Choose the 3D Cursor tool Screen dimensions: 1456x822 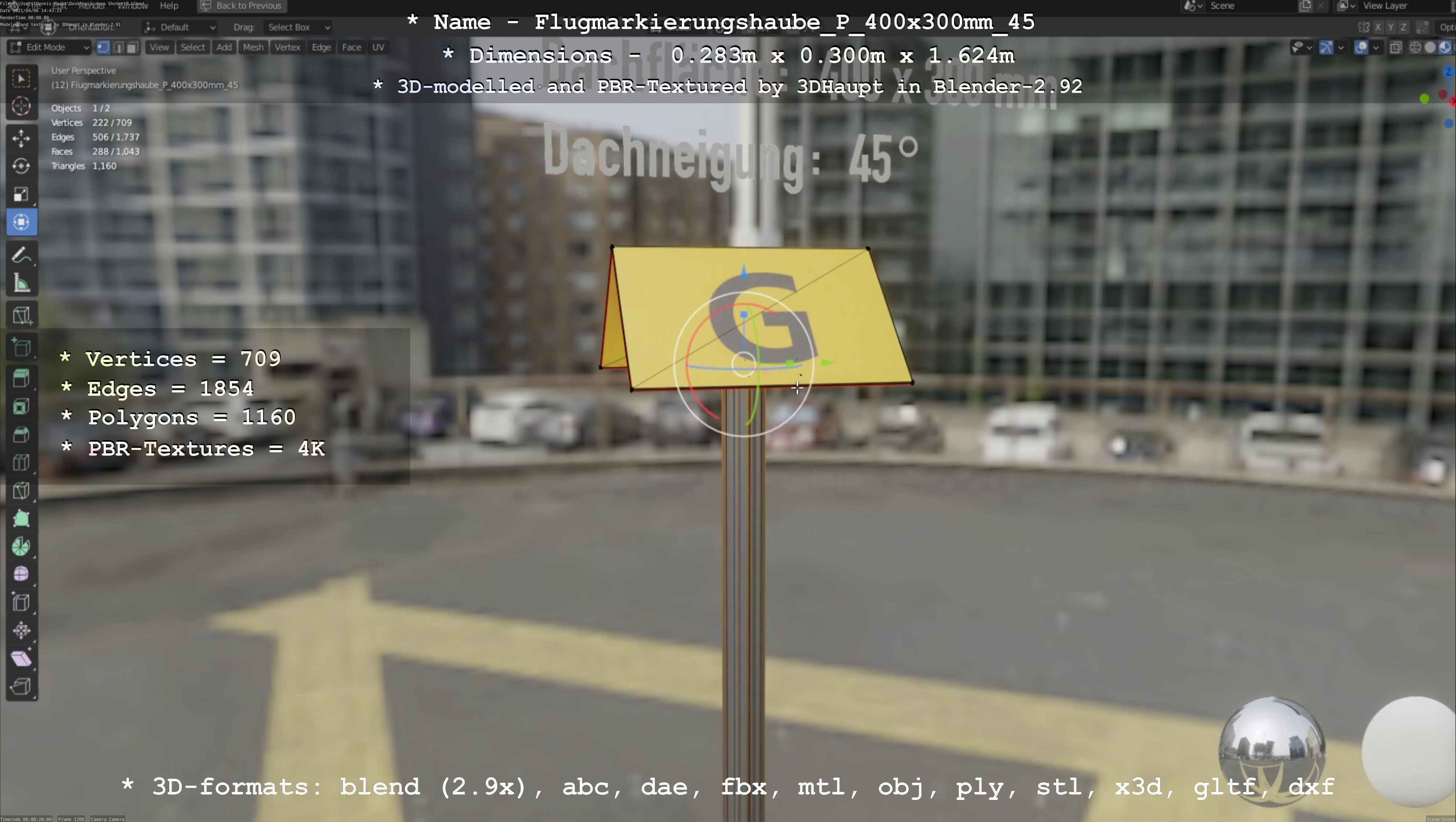pyautogui.click(x=21, y=106)
